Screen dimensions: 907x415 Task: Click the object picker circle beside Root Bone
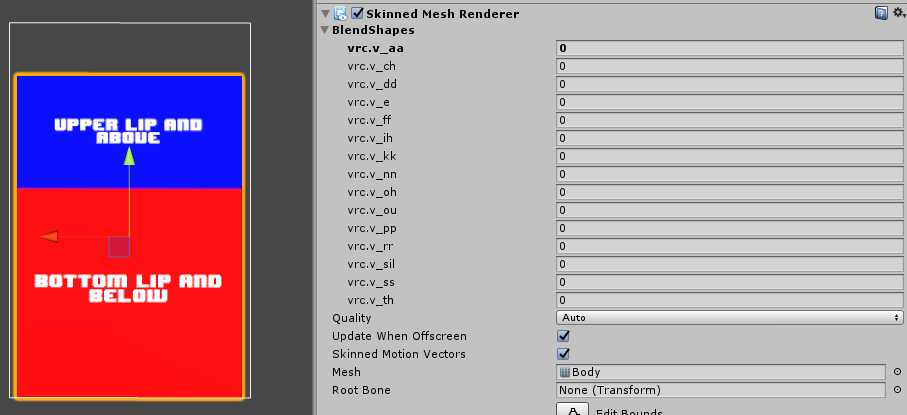coord(898,390)
